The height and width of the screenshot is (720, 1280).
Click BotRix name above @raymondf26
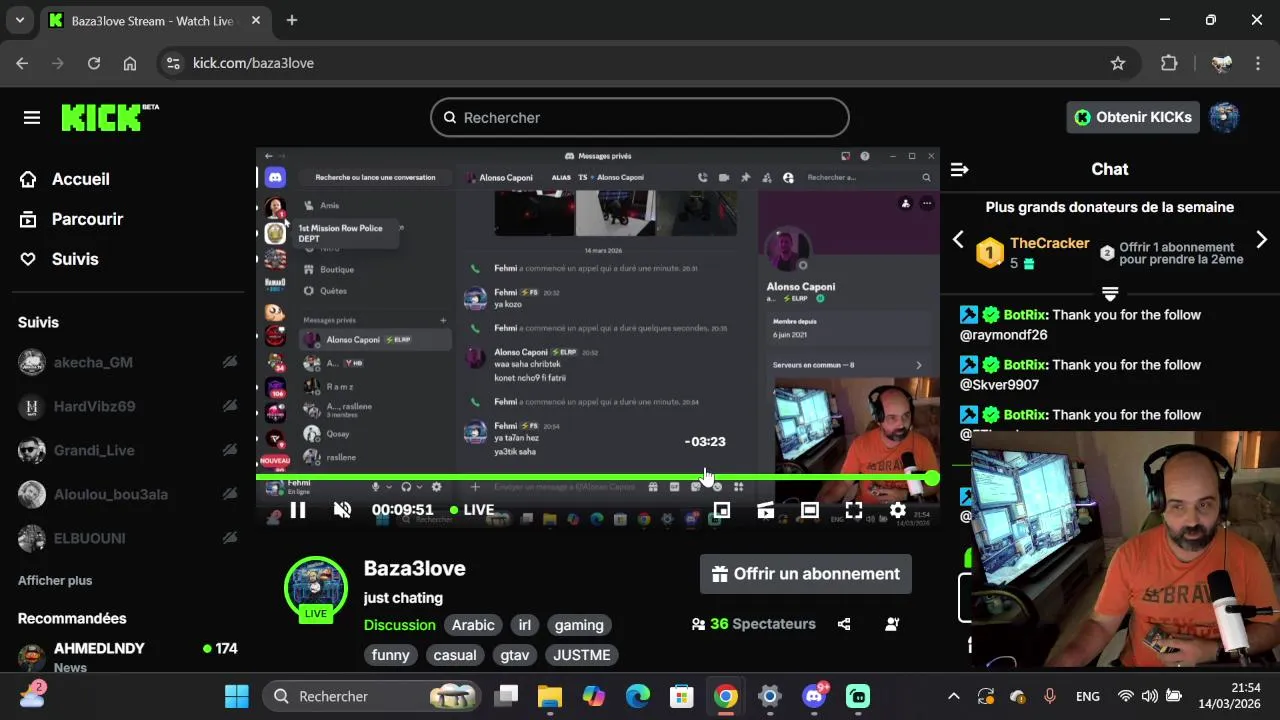1026,315
